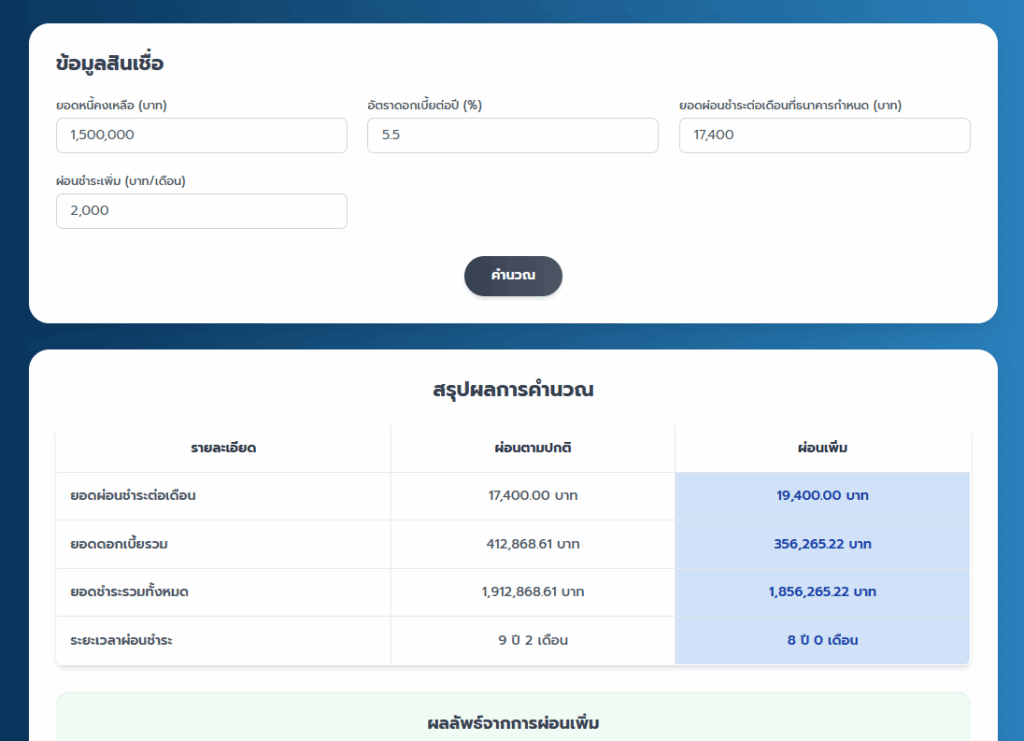Click the สรุปผลการคำนวณ heading
The width and height of the screenshot is (1024, 741).
[513, 390]
